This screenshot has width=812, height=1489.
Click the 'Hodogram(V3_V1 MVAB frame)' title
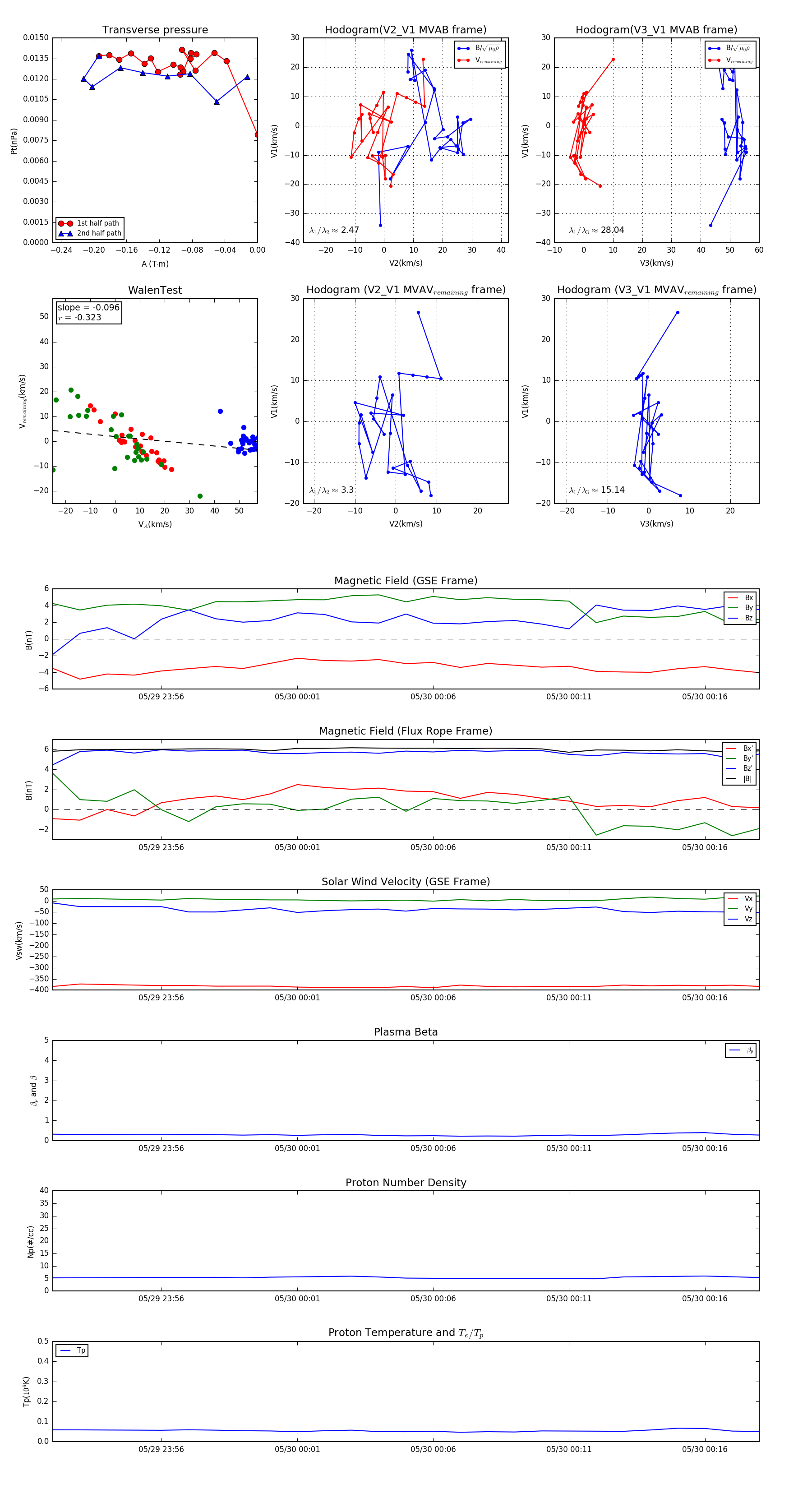pyautogui.click(x=656, y=30)
